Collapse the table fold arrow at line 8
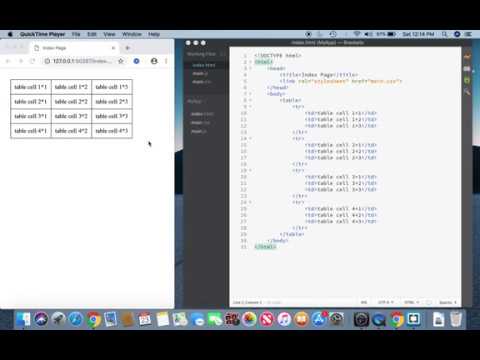 click(250, 100)
